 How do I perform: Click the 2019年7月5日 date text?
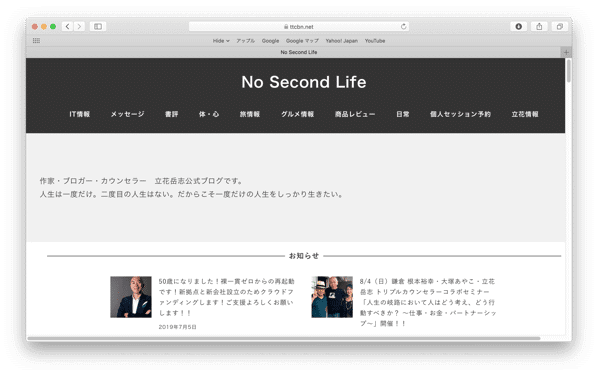177,327
